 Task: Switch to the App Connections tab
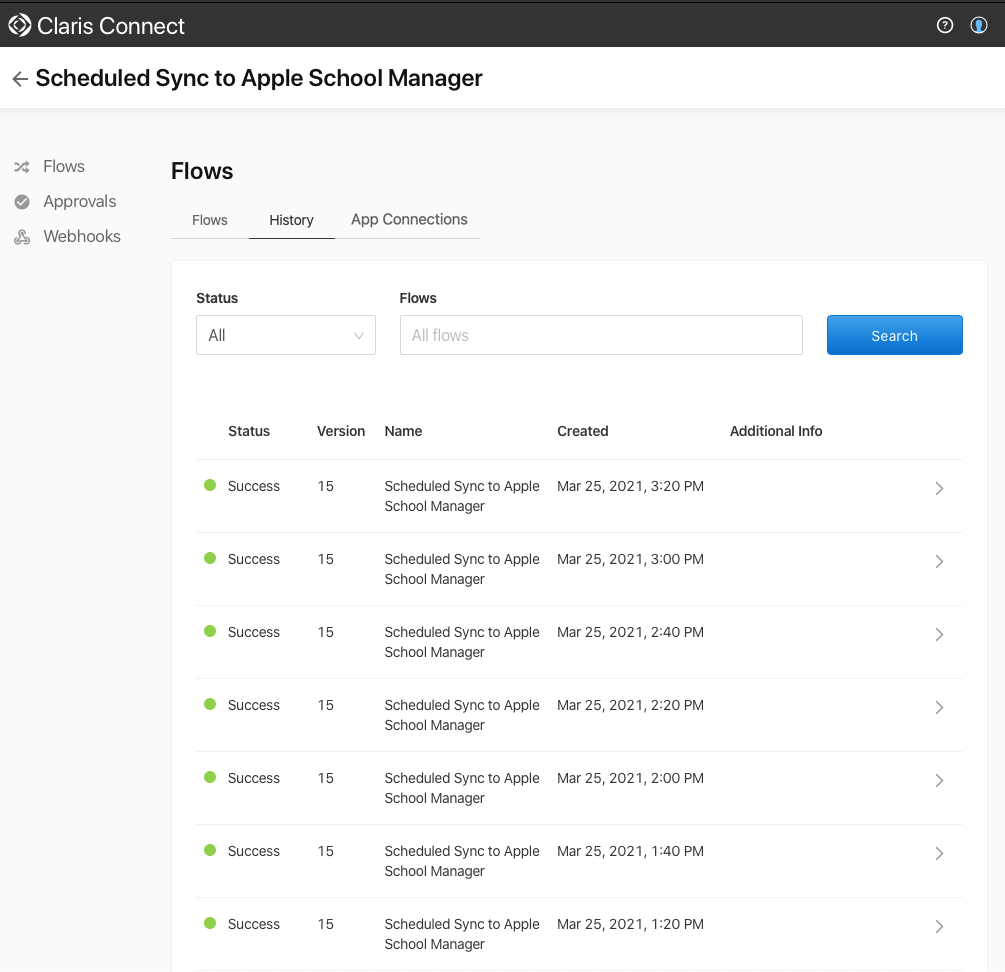click(x=408, y=219)
